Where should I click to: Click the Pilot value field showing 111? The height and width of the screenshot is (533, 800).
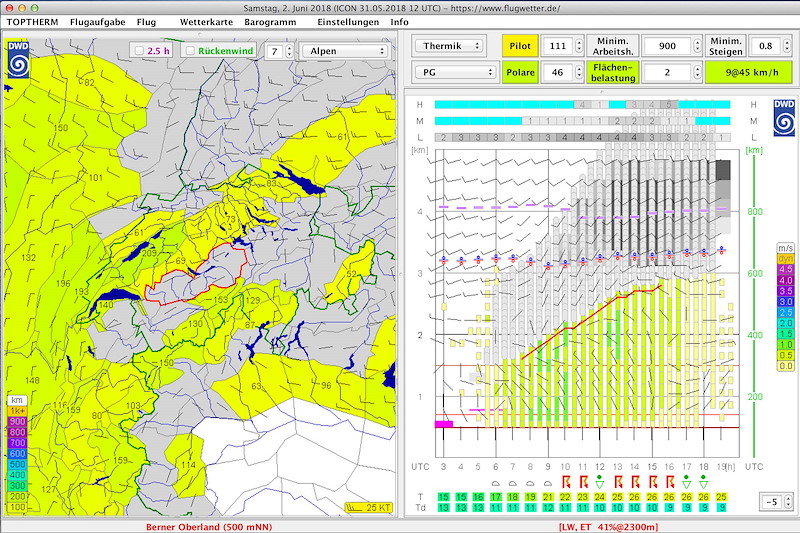558,46
